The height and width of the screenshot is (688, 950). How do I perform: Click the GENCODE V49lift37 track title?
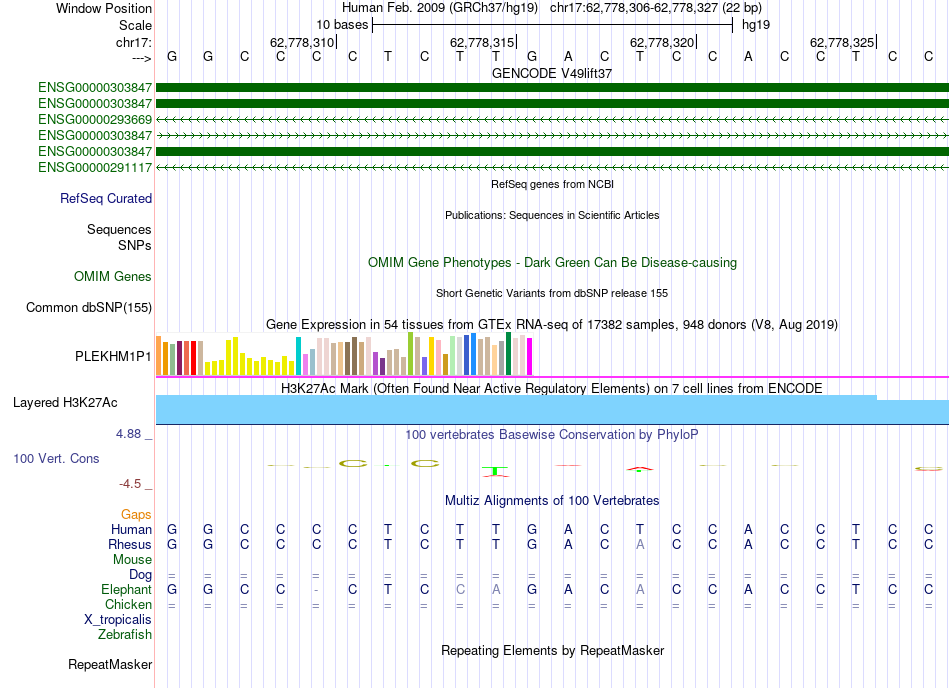[552, 73]
